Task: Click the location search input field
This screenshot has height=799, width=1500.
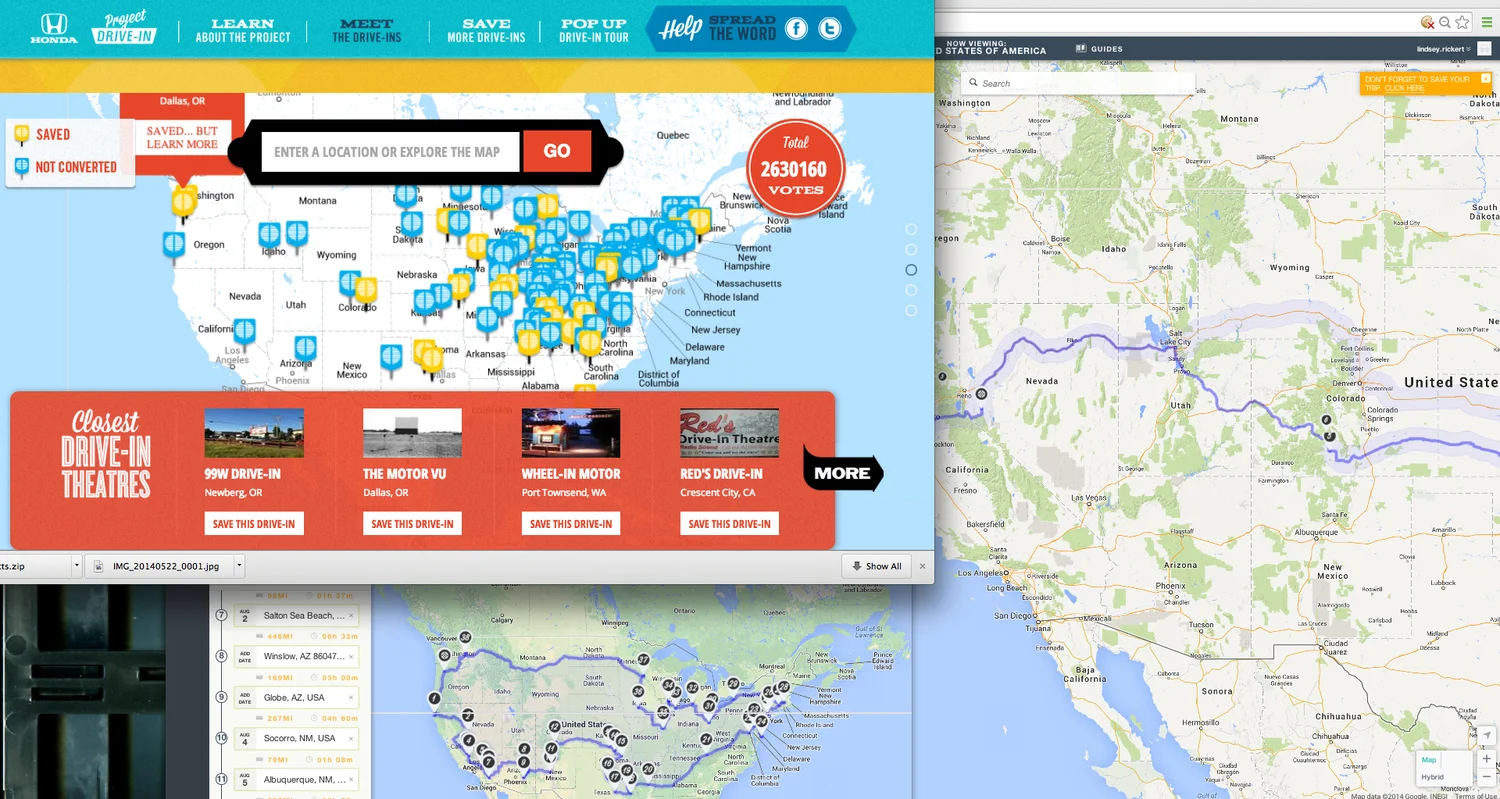Action: pyautogui.click(x=390, y=152)
